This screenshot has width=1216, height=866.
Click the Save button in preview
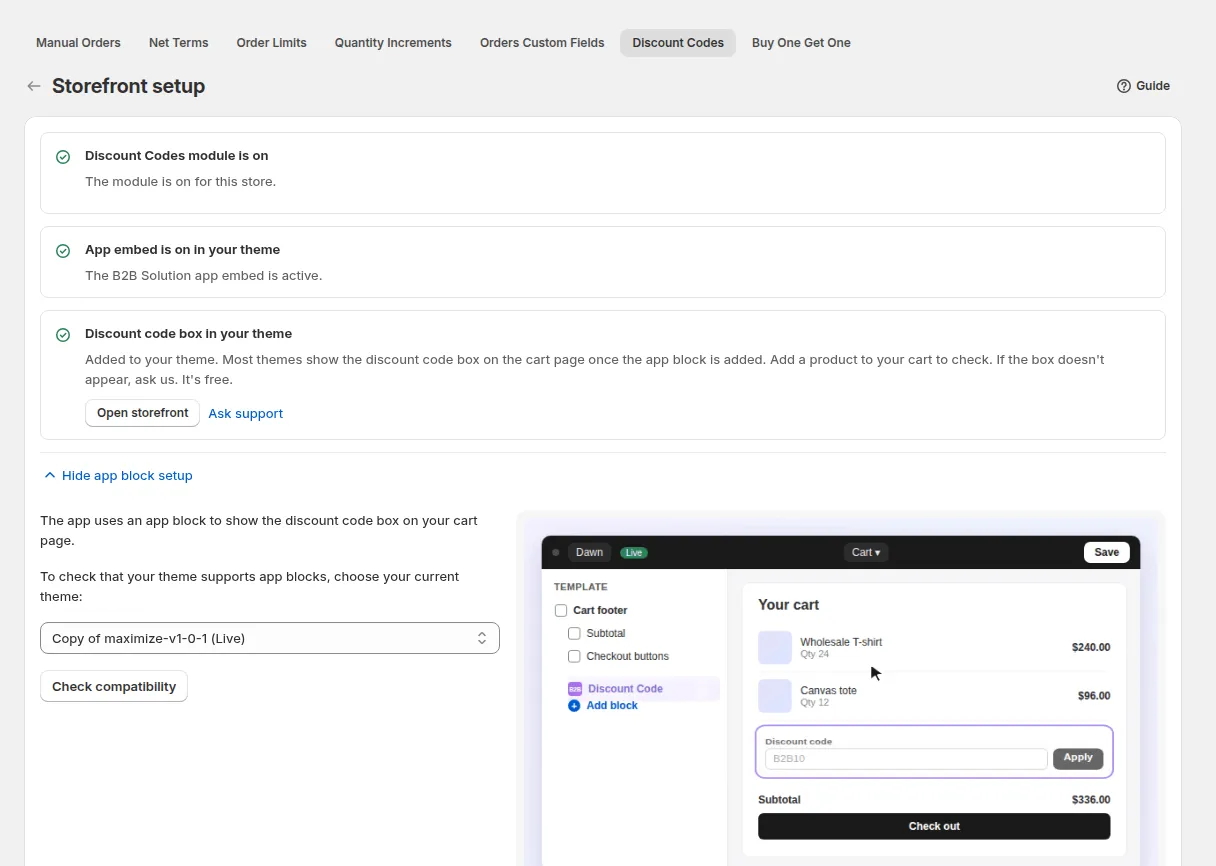pos(1107,552)
